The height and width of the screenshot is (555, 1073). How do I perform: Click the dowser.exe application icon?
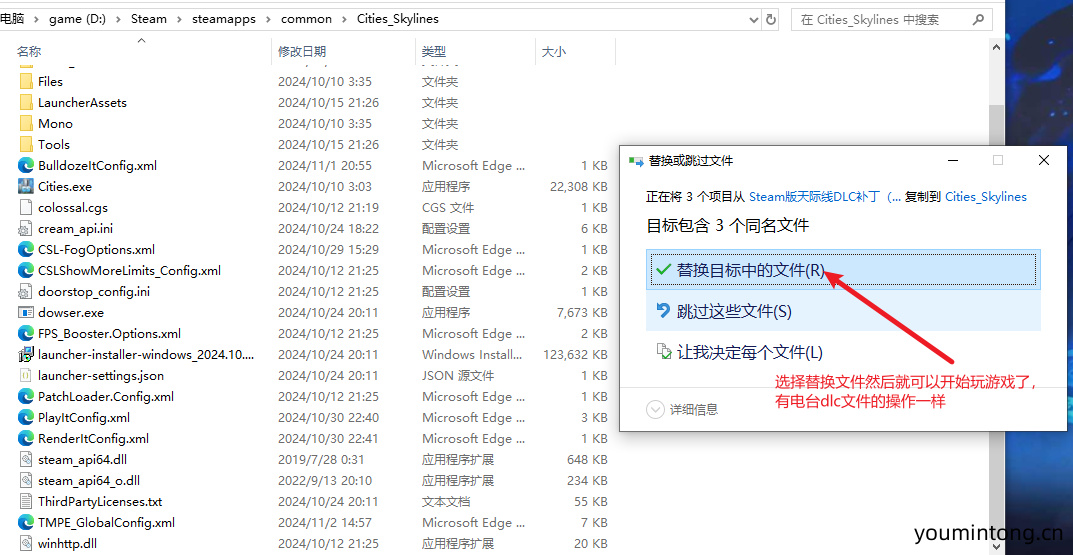(x=26, y=313)
